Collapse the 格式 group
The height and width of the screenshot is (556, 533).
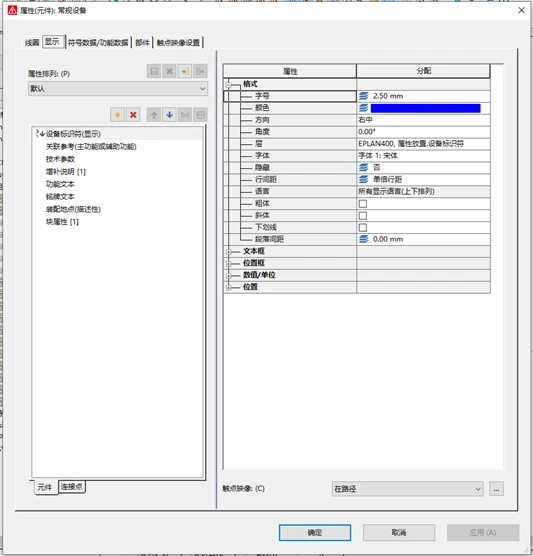coord(229,85)
